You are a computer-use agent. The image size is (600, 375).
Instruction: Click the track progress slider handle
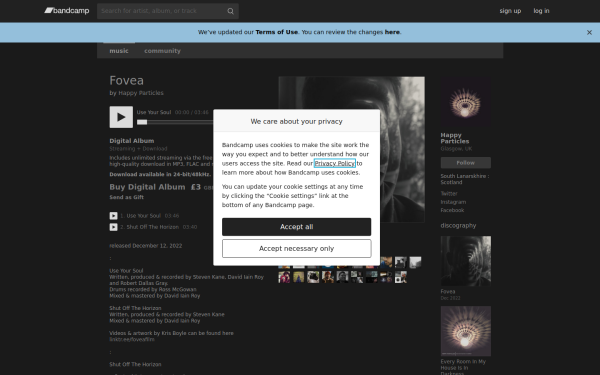click(142, 122)
